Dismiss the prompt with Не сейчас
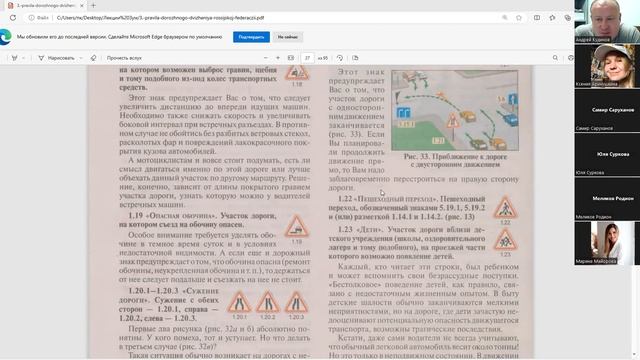Image resolution: width=640 pixels, height=360 pixels. tap(288, 37)
